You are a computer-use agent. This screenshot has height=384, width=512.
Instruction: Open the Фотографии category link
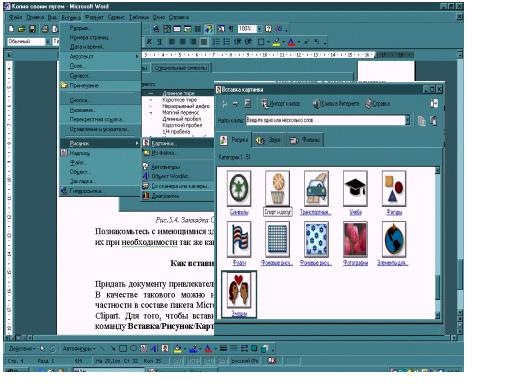[355, 263]
